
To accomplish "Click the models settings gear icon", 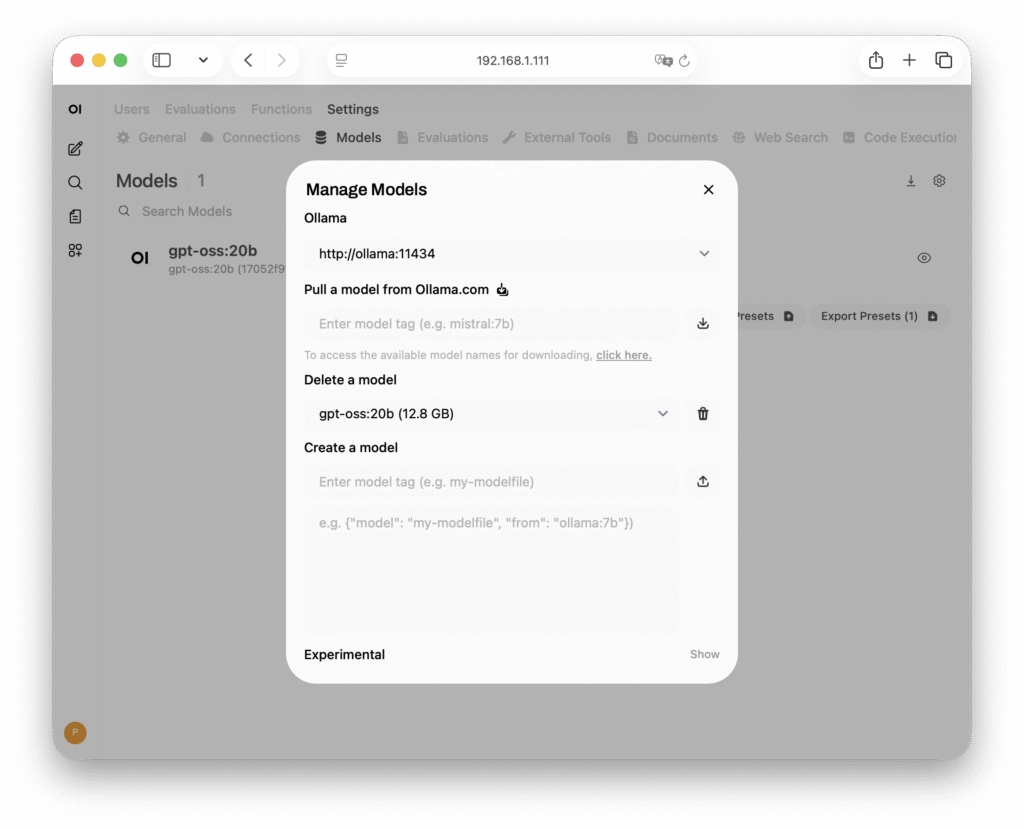I will click(939, 181).
